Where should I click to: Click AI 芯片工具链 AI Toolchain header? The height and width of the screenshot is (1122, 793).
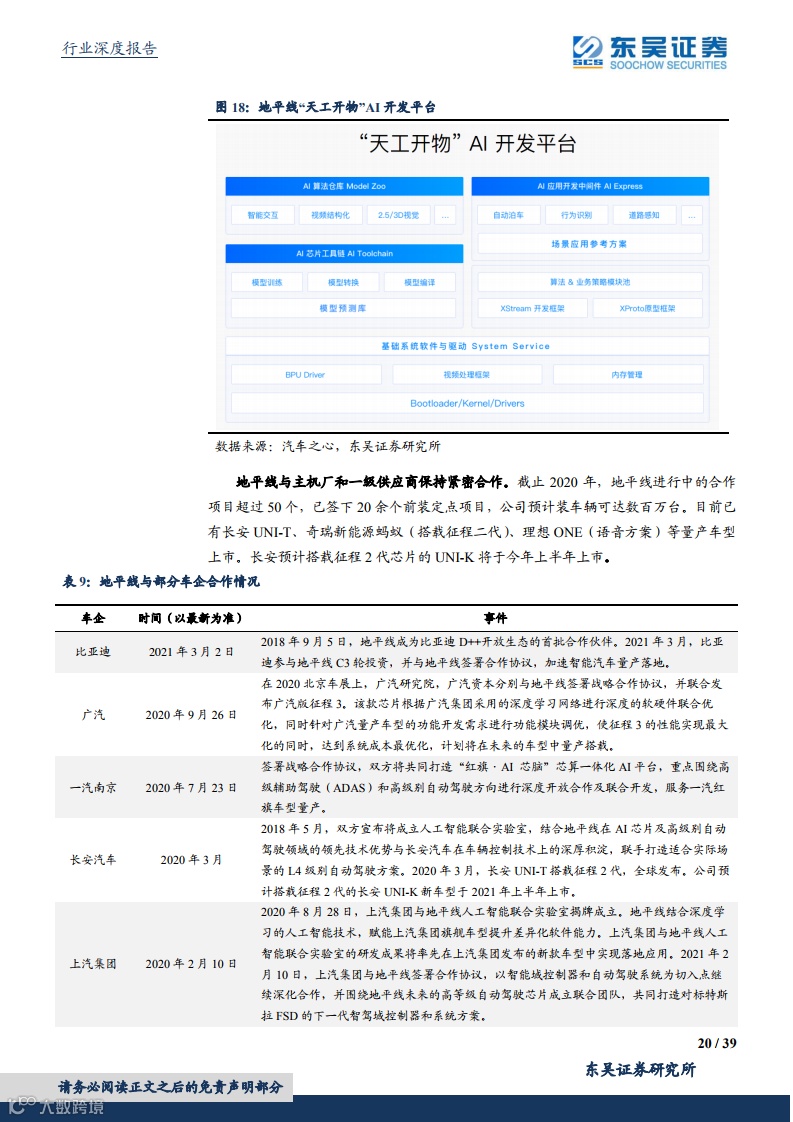click(344, 253)
